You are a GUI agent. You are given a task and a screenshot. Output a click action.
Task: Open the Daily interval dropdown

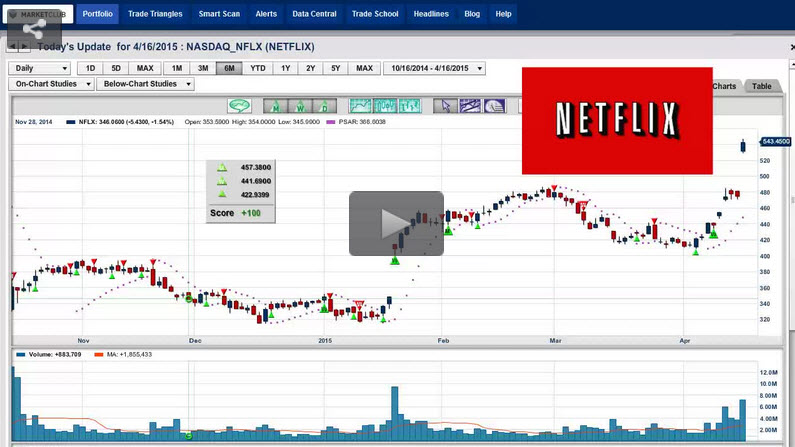[x=40, y=69]
